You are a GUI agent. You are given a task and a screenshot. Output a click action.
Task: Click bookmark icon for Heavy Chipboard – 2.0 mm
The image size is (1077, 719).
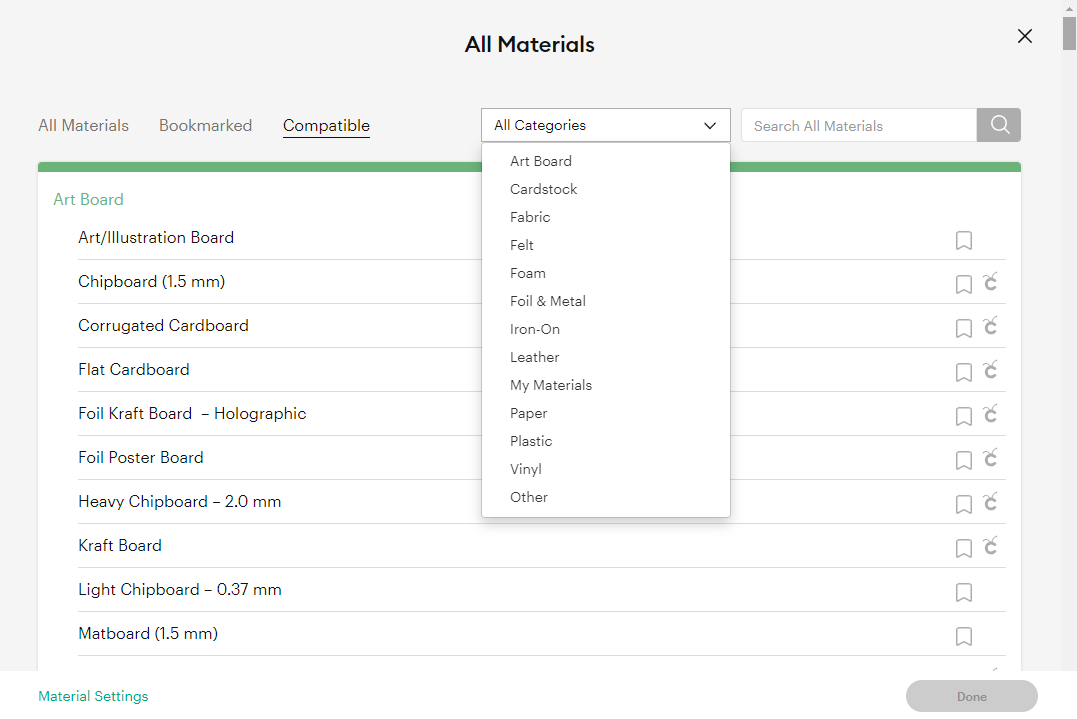[963, 504]
